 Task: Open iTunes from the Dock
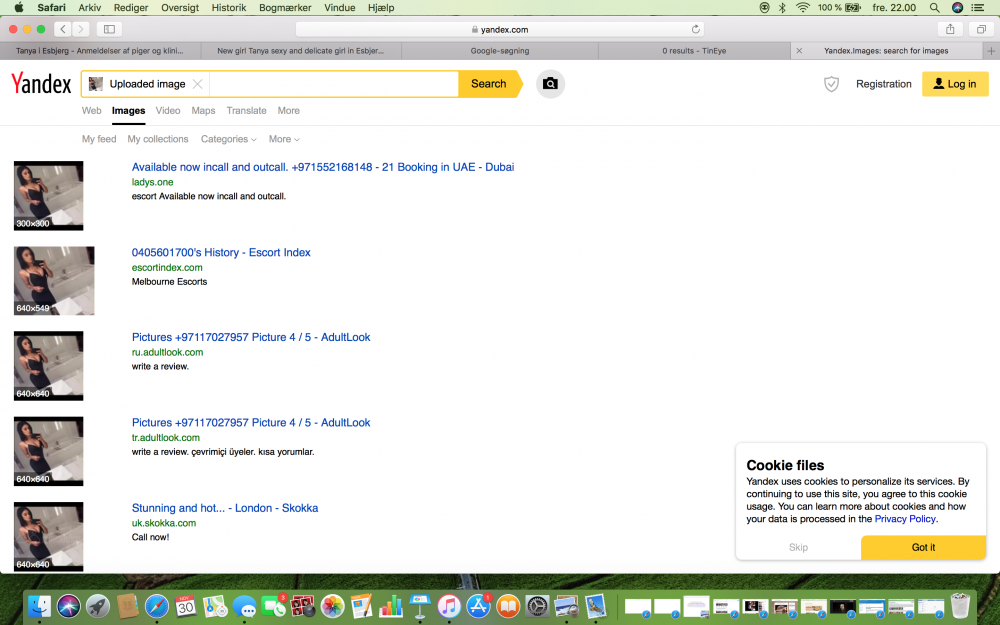click(x=450, y=607)
